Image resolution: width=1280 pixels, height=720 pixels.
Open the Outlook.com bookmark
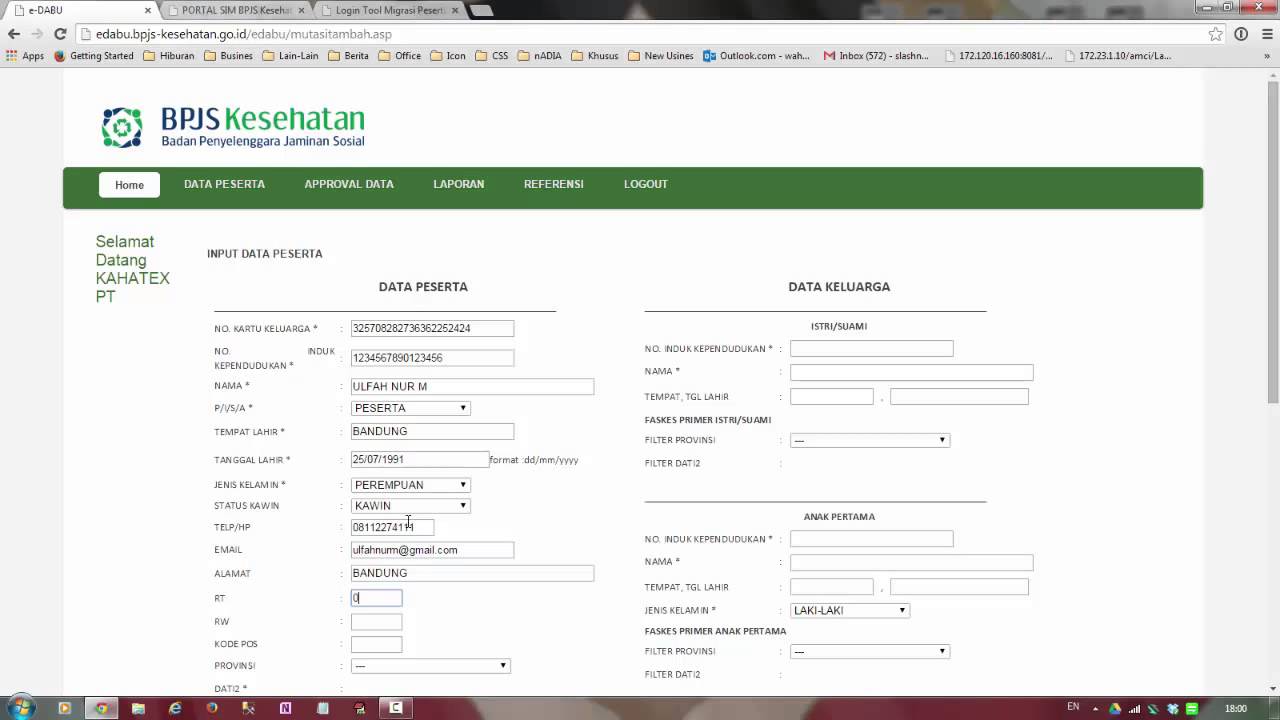pos(756,56)
